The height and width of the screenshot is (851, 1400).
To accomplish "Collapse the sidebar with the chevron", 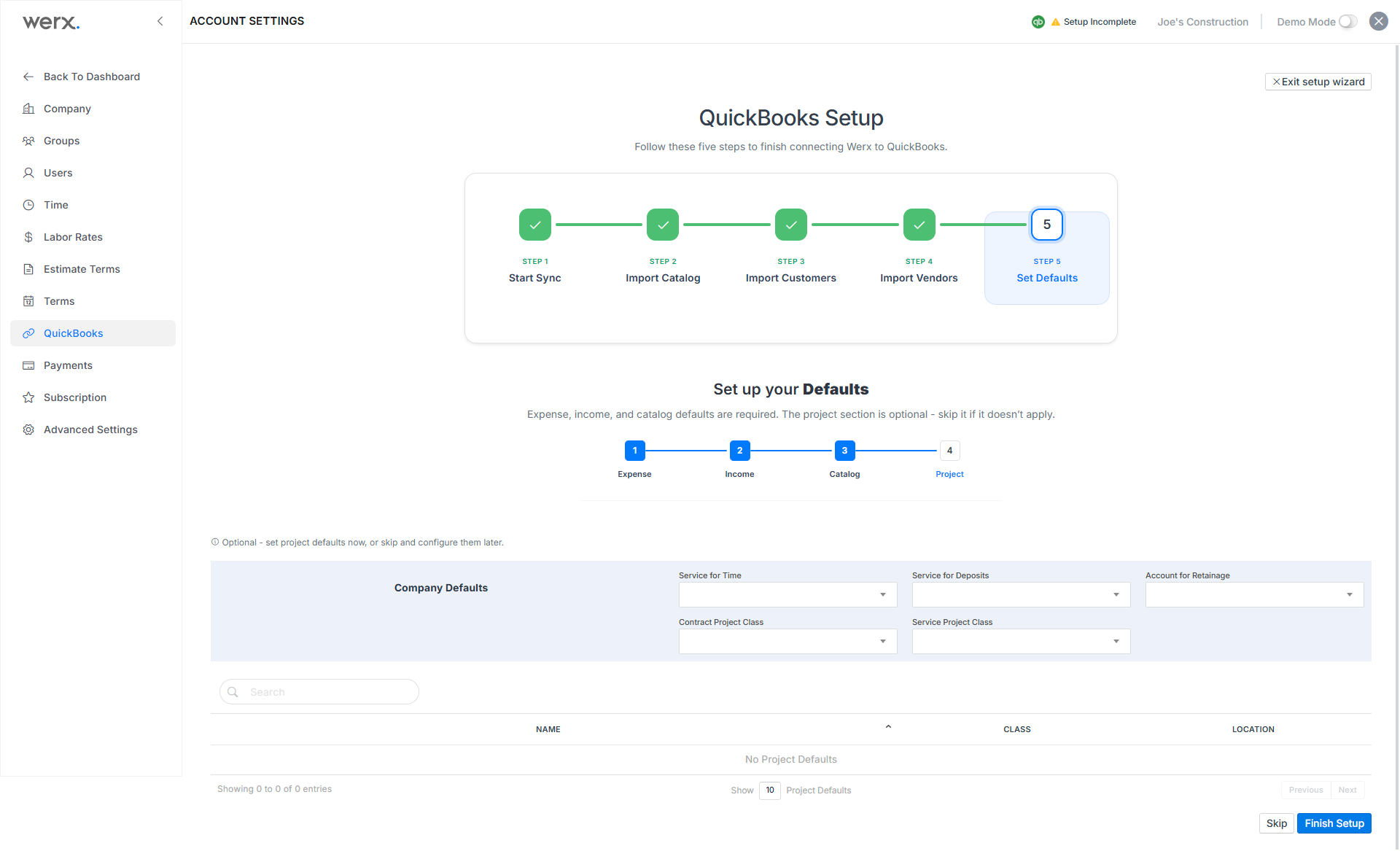I will pos(160,21).
